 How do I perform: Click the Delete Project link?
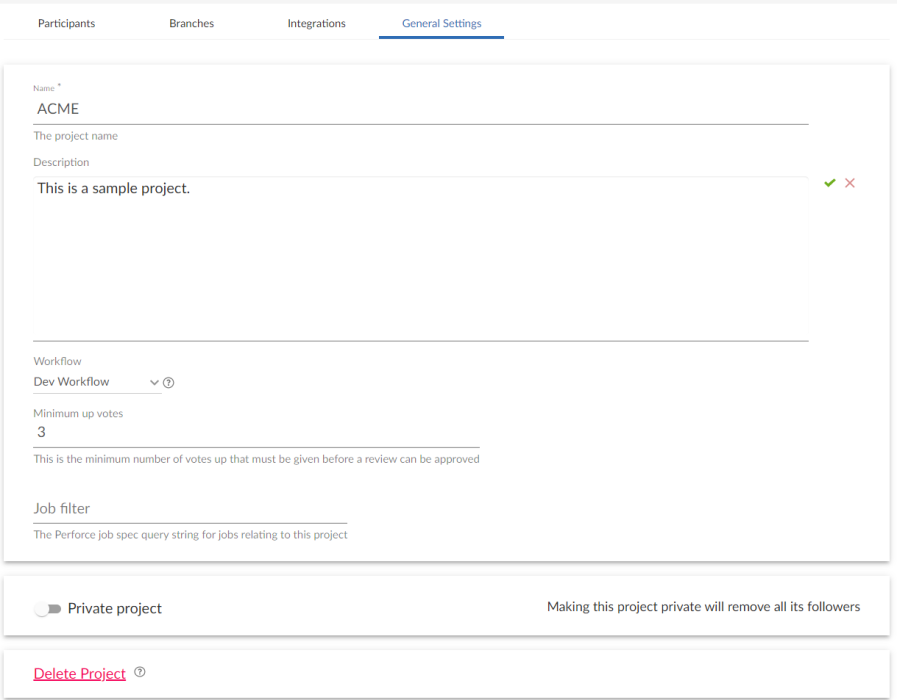click(x=79, y=672)
